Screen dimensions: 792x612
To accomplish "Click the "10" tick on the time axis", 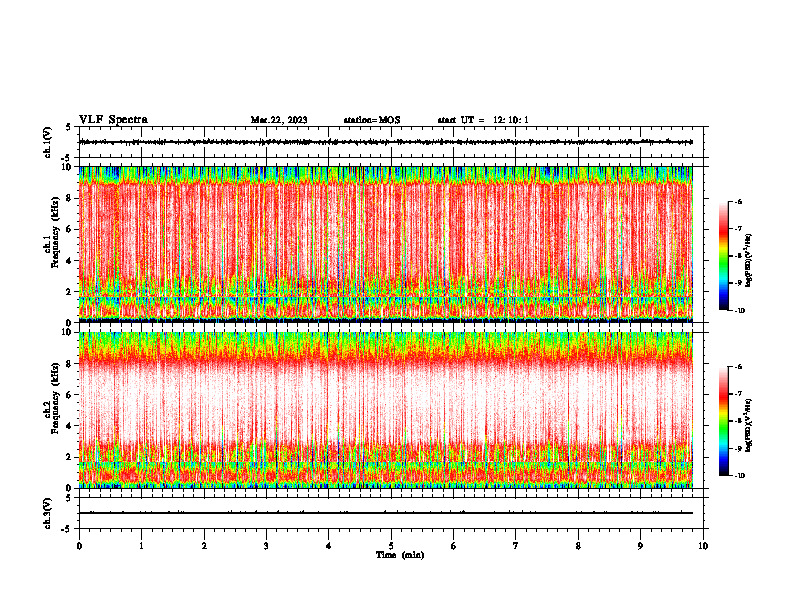I will pyautogui.click(x=703, y=546).
